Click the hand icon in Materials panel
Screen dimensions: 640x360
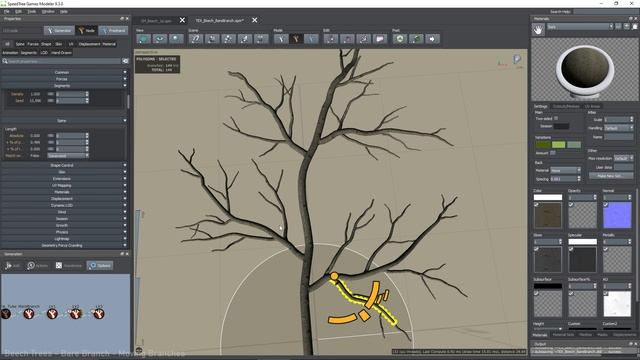pos(538,29)
